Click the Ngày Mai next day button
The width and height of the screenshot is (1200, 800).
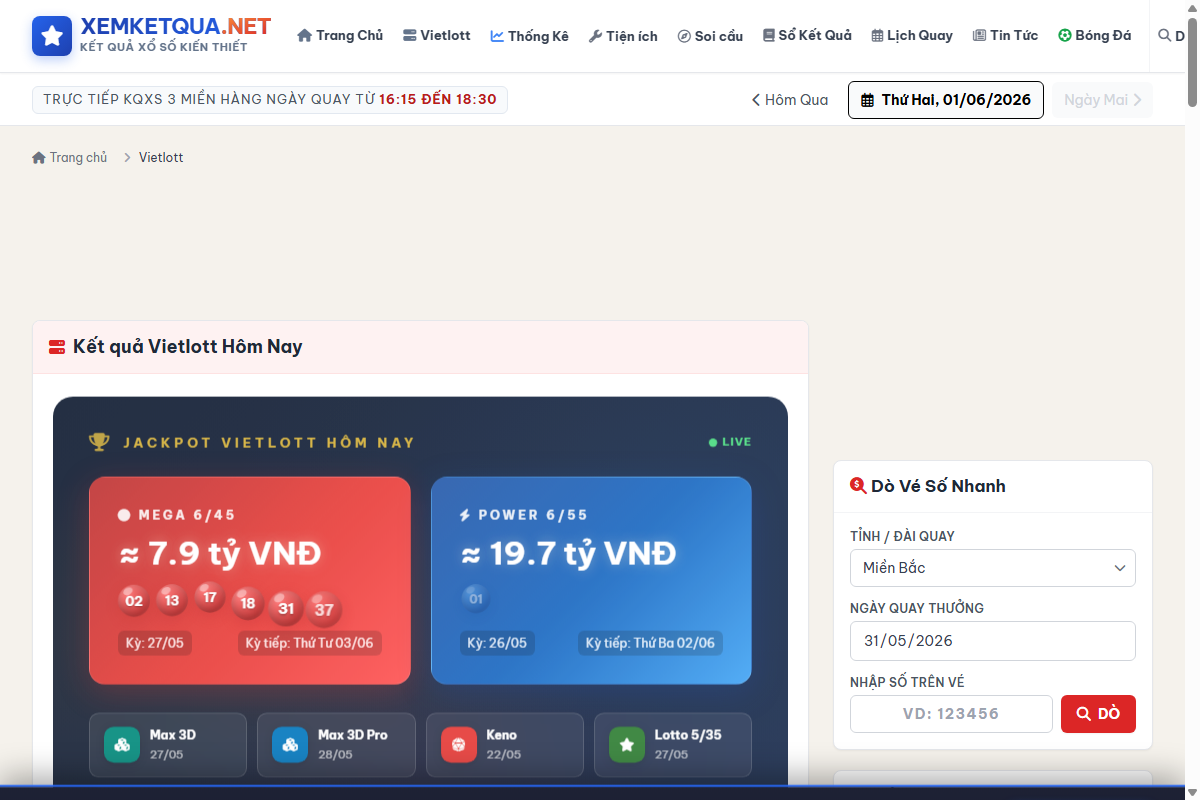(1102, 100)
